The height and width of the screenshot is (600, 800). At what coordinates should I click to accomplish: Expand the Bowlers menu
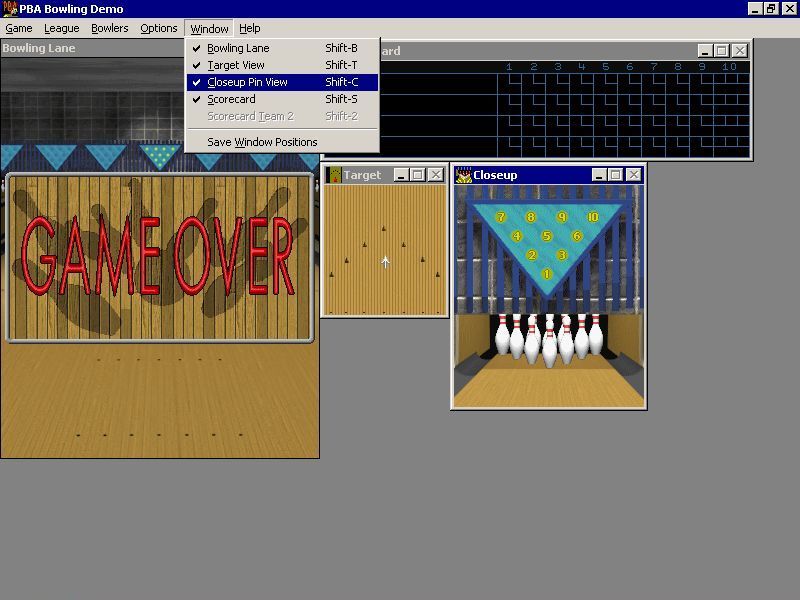tap(110, 29)
